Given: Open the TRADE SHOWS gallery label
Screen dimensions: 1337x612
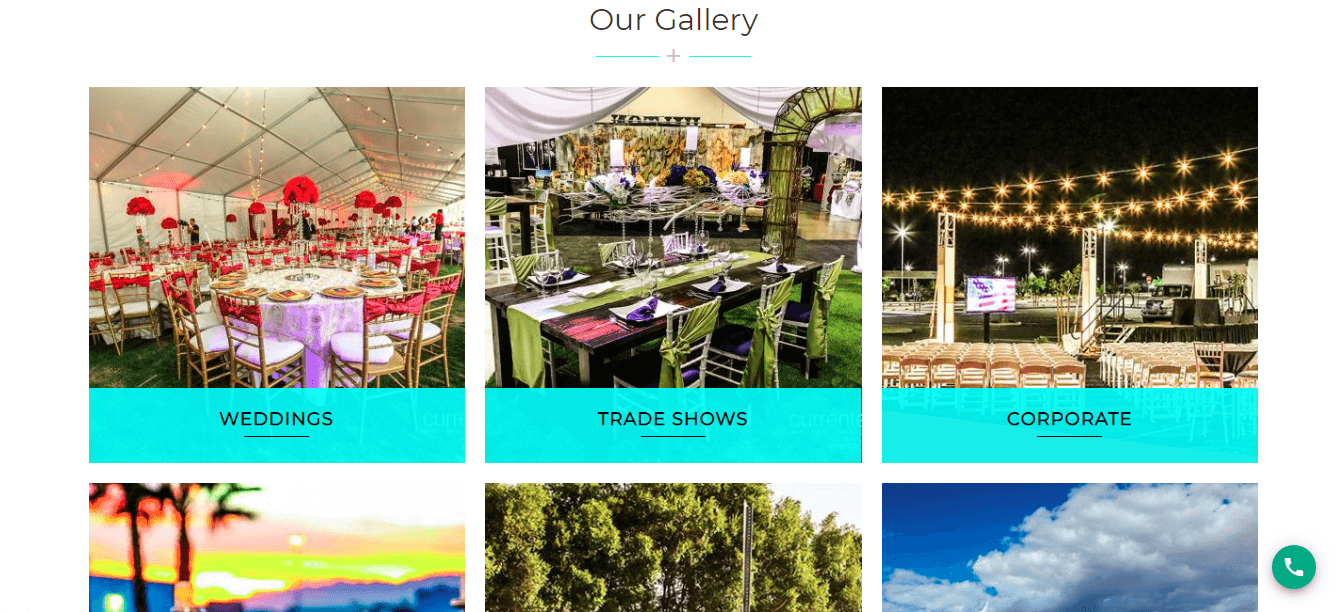Looking at the screenshot, I should tap(673, 419).
